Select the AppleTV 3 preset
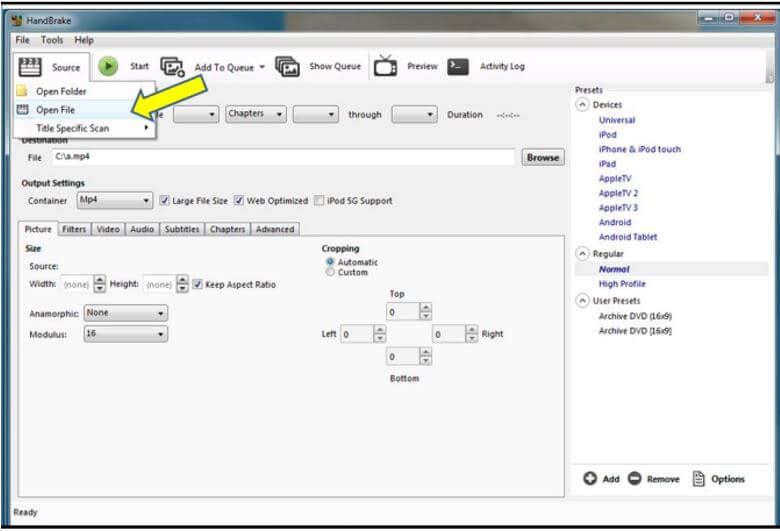Image resolution: width=780 pixels, height=531 pixels. point(618,208)
